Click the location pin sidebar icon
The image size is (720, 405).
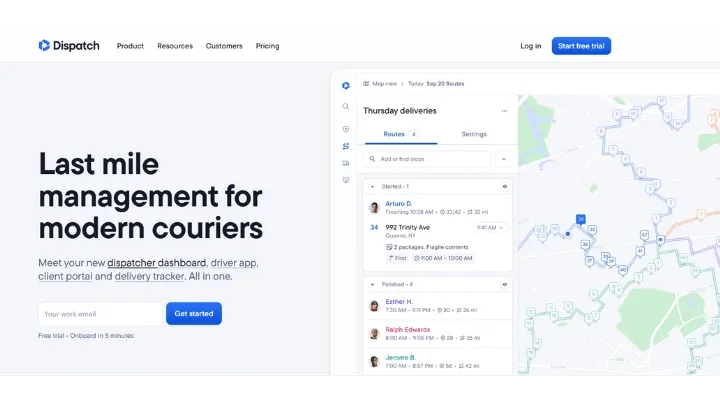346,129
